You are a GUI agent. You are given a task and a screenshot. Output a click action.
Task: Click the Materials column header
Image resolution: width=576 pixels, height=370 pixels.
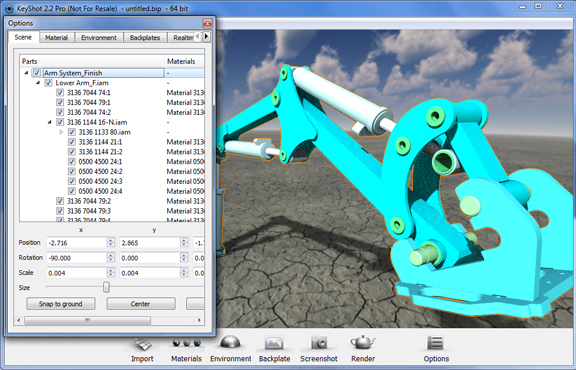tap(184, 61)
